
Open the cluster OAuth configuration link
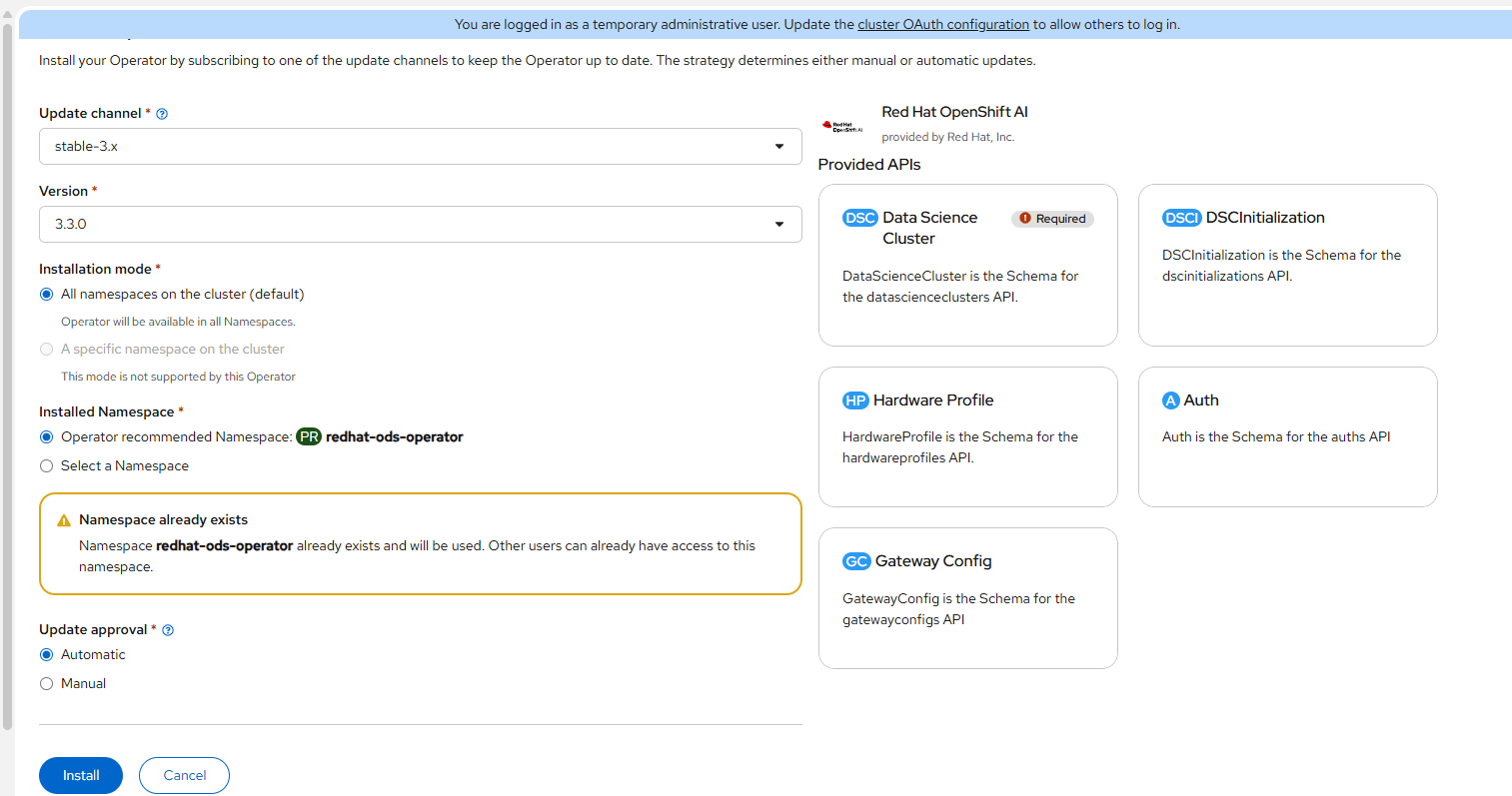tap(942, 24)
